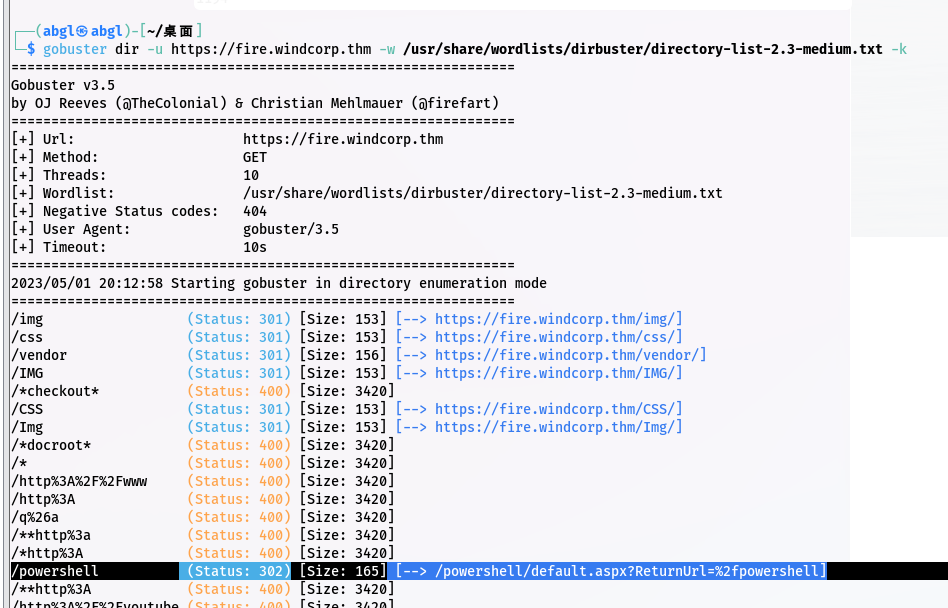The image size is (948, 608).
Task: Click the uppercase https://fire.windcorp.thm/IMG/ redirect URL
Action: pos(558,373)
